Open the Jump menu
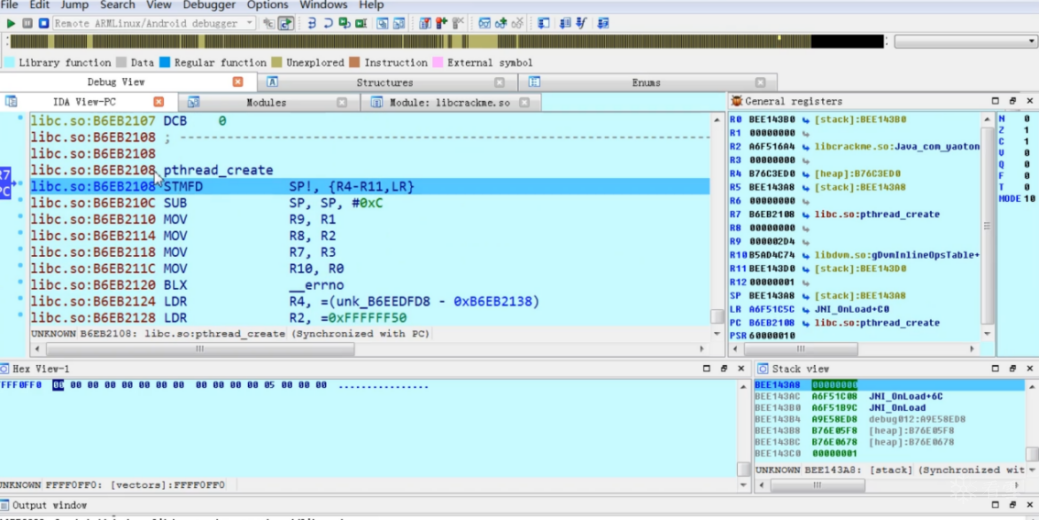1039x520 pixels. [x=74, y=5]
